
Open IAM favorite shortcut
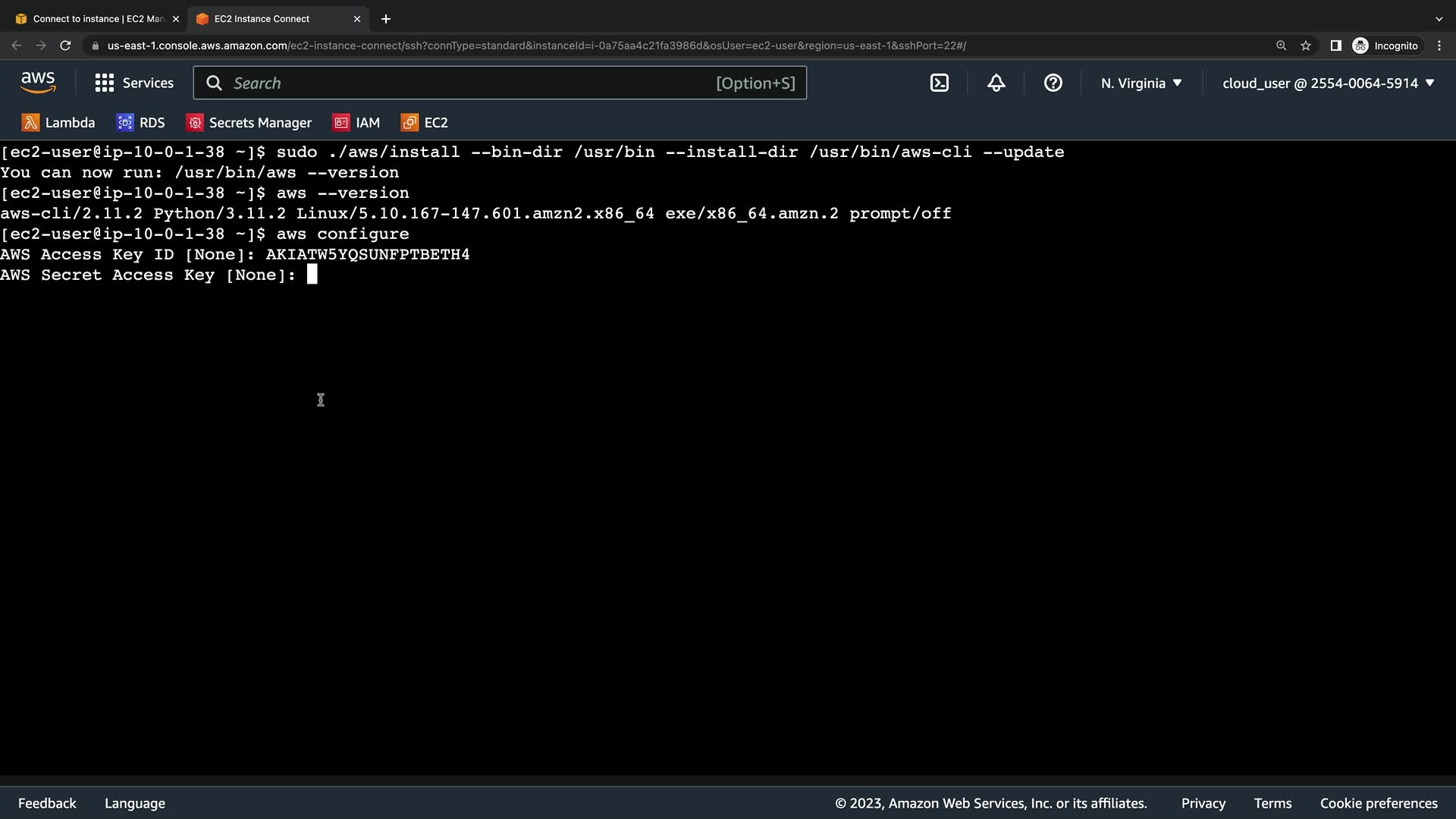click(x=356, y=123)
